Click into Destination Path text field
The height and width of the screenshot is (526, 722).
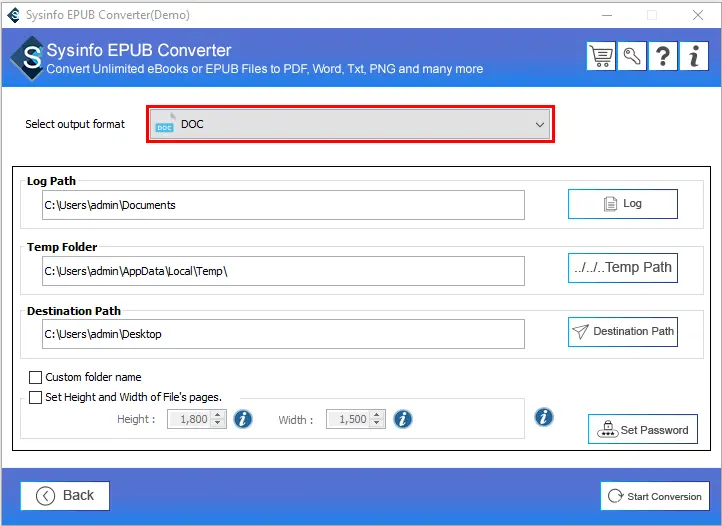(283, 334)
